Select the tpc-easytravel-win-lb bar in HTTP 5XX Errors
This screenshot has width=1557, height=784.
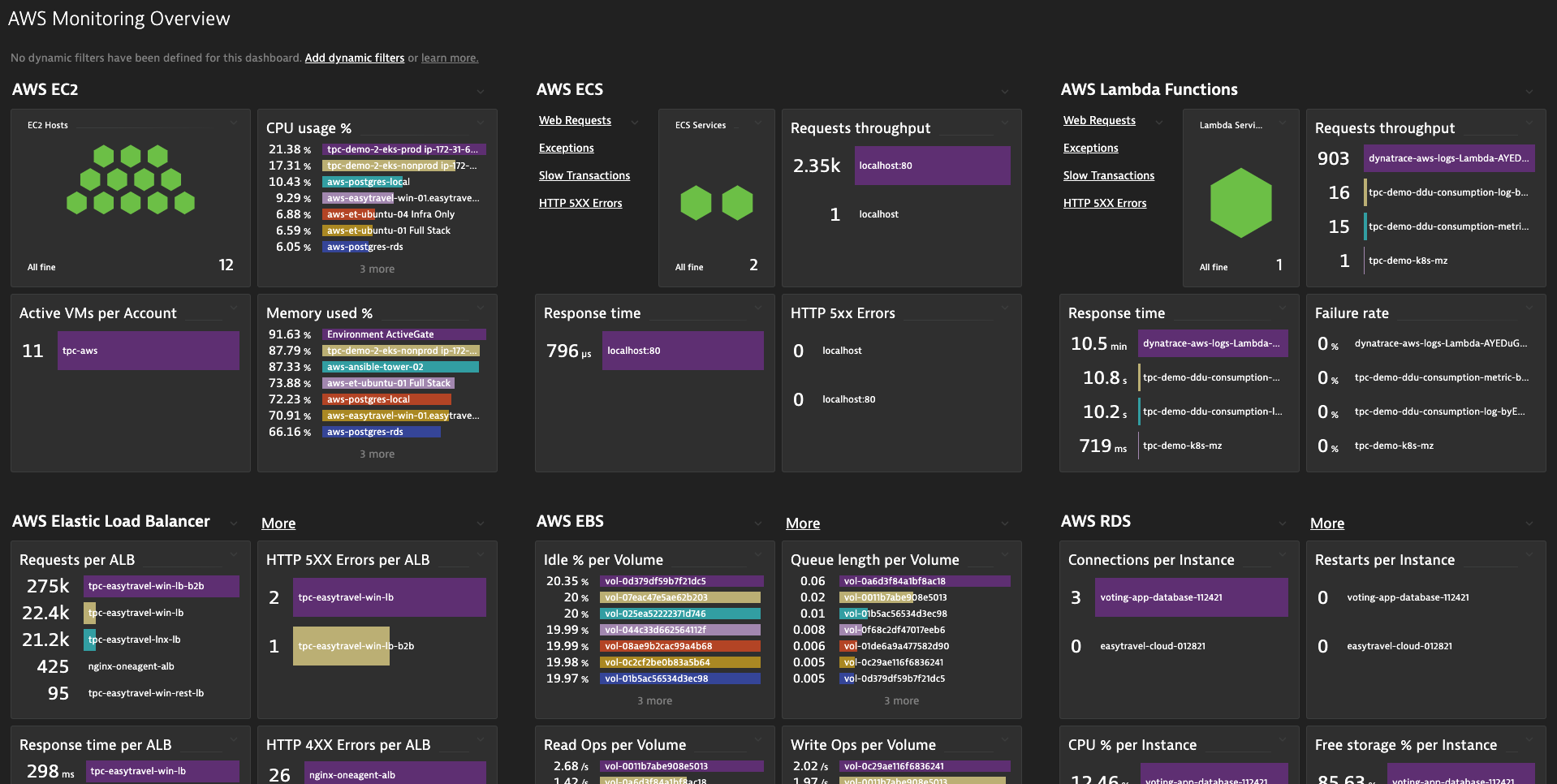[x=390, y=597]
